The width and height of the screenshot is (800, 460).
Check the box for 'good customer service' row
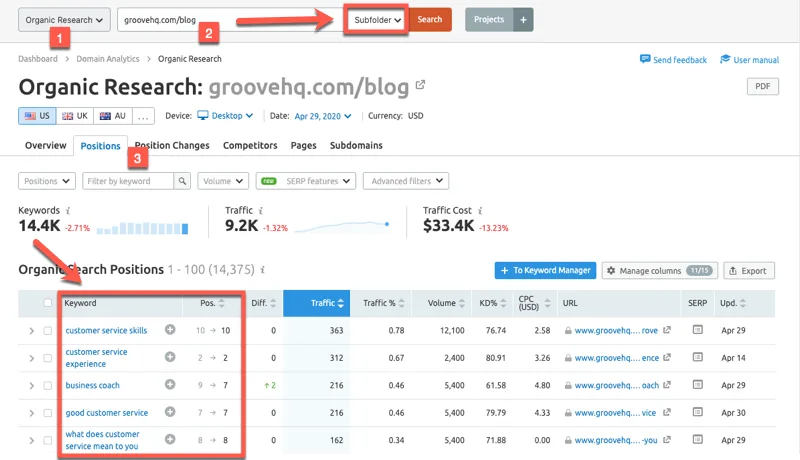47,413
